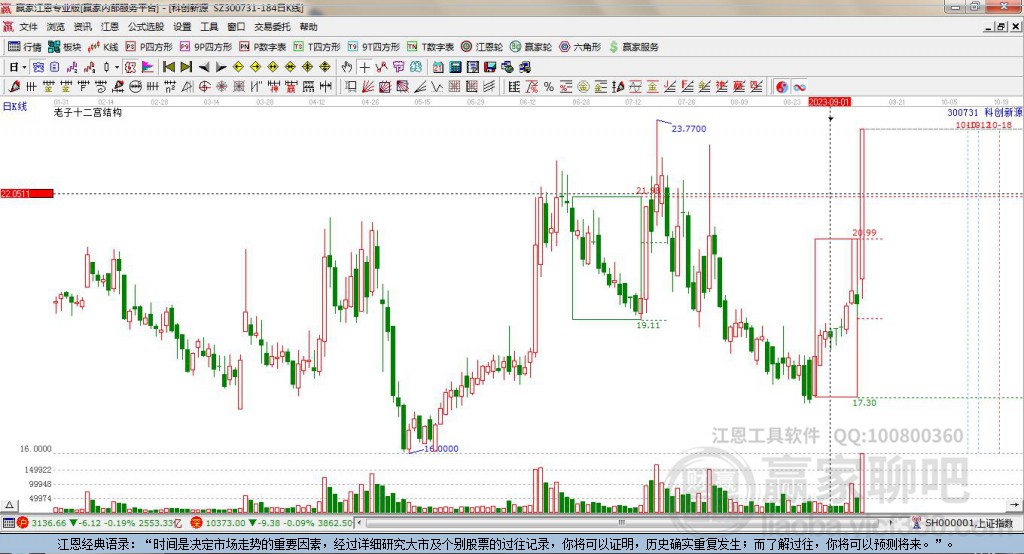The height and width of the screenshot is (554, 1024).
Task: Select the compass radial star tool
Action: [x=221, y=86]
